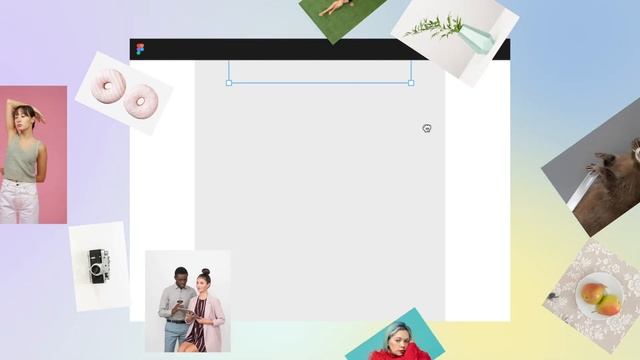The width and height of the screenshot is (640, 360).
Task: Pick the woman on pink background photo
Action: 33,155
